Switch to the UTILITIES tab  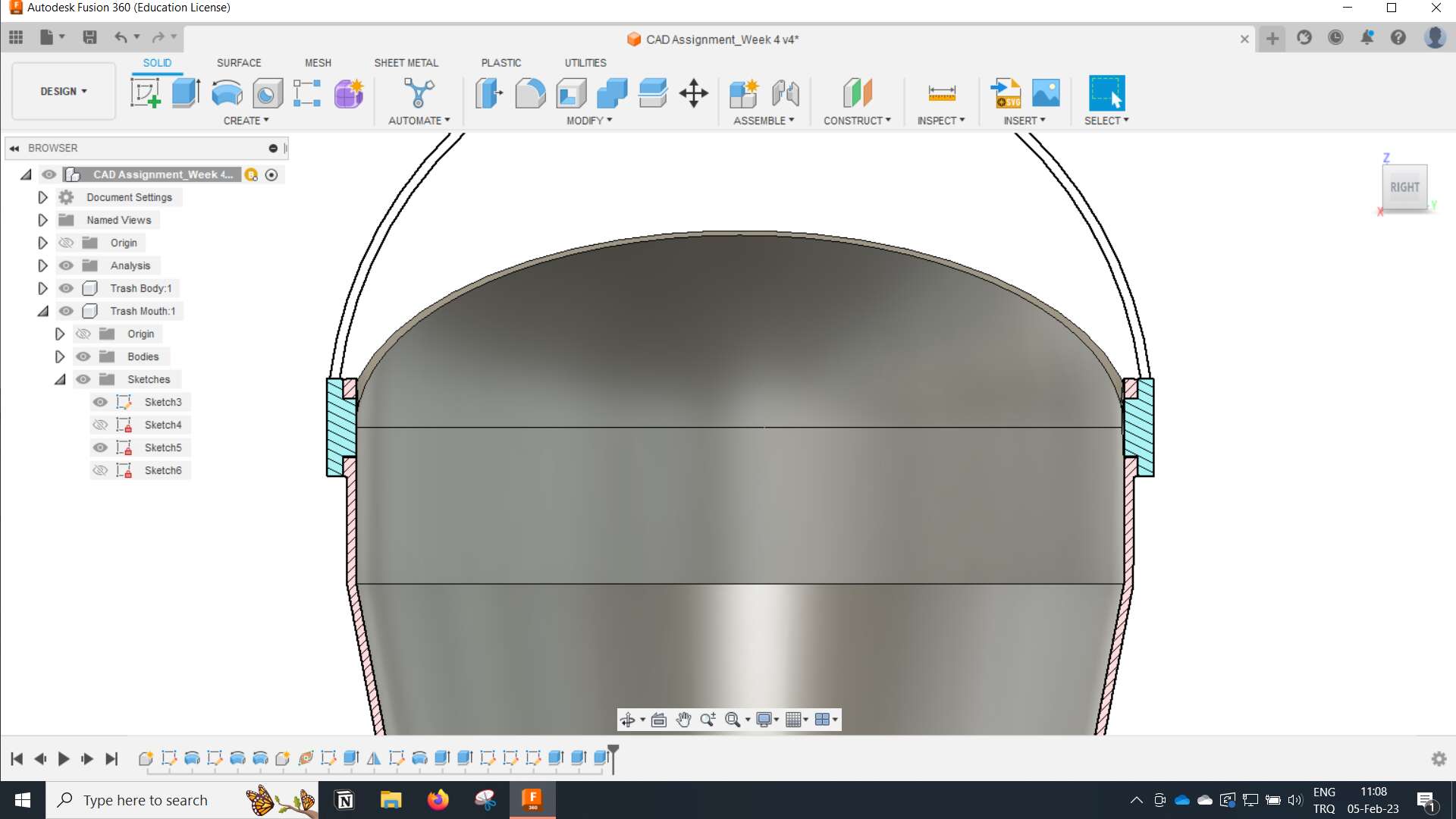point(585,63)
